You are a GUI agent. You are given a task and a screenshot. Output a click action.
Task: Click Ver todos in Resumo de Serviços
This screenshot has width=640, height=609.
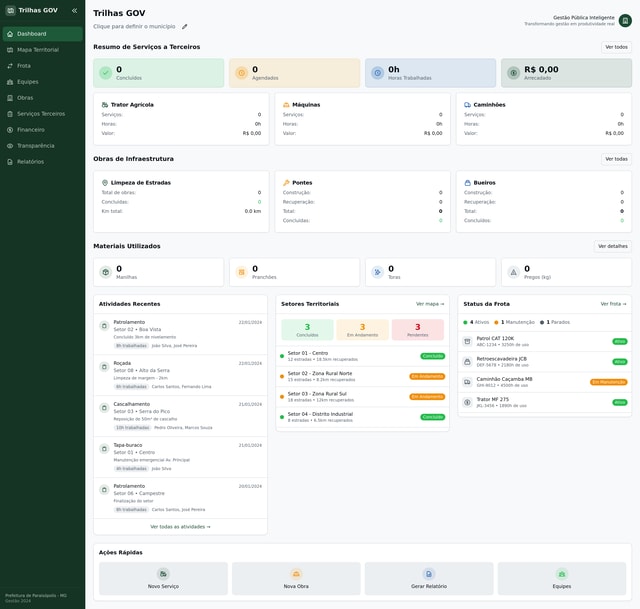pos(616,47)
